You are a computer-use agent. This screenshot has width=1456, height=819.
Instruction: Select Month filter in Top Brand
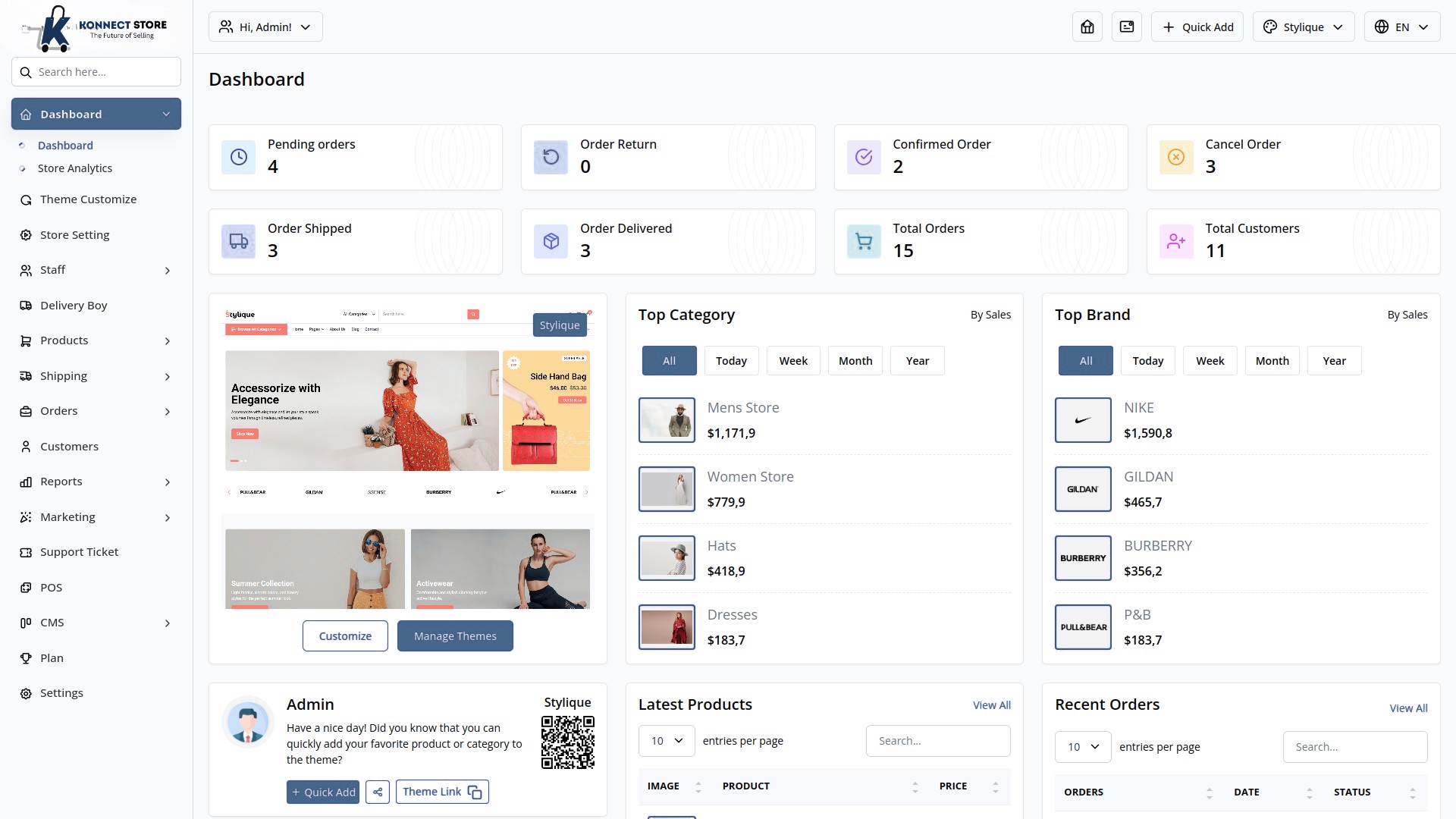[x=1272, y=361]
